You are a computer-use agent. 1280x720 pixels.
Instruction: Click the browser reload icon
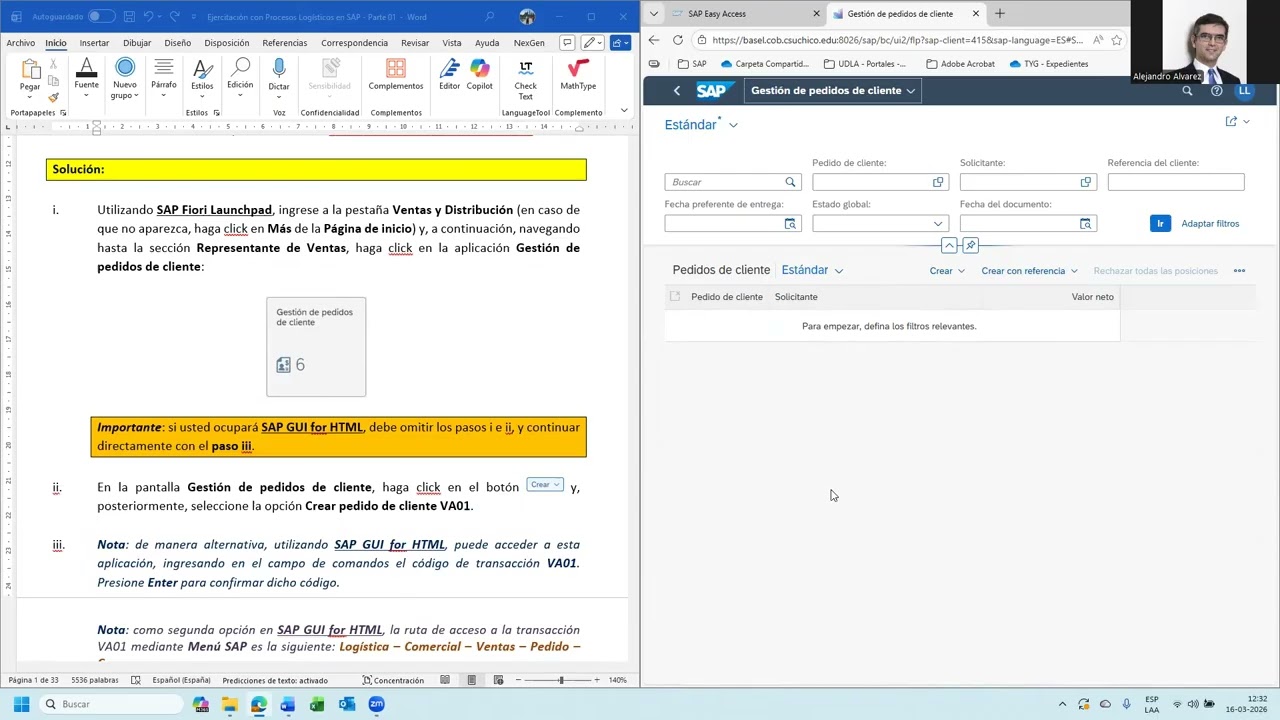678,40
